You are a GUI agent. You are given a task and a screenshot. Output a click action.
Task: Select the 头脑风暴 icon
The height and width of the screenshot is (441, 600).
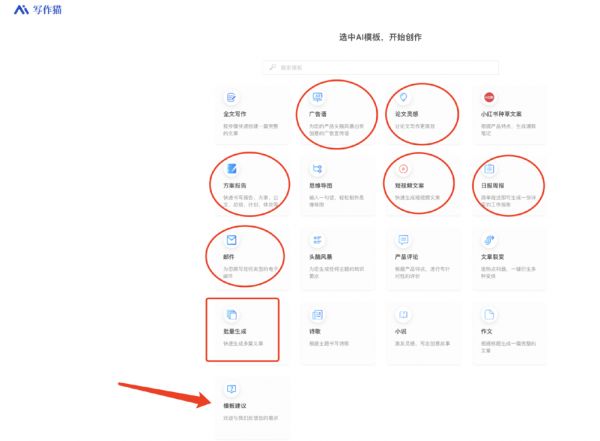point(318,241)
